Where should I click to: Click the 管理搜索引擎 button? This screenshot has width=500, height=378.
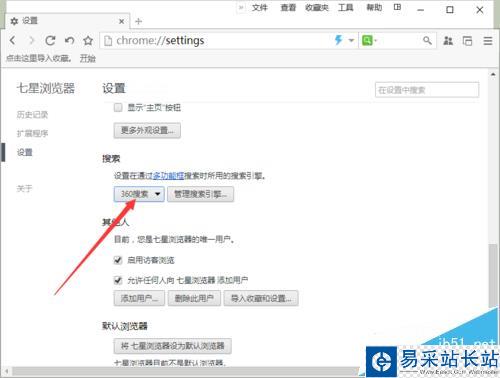pyautogui.click(x=200, y=194)
